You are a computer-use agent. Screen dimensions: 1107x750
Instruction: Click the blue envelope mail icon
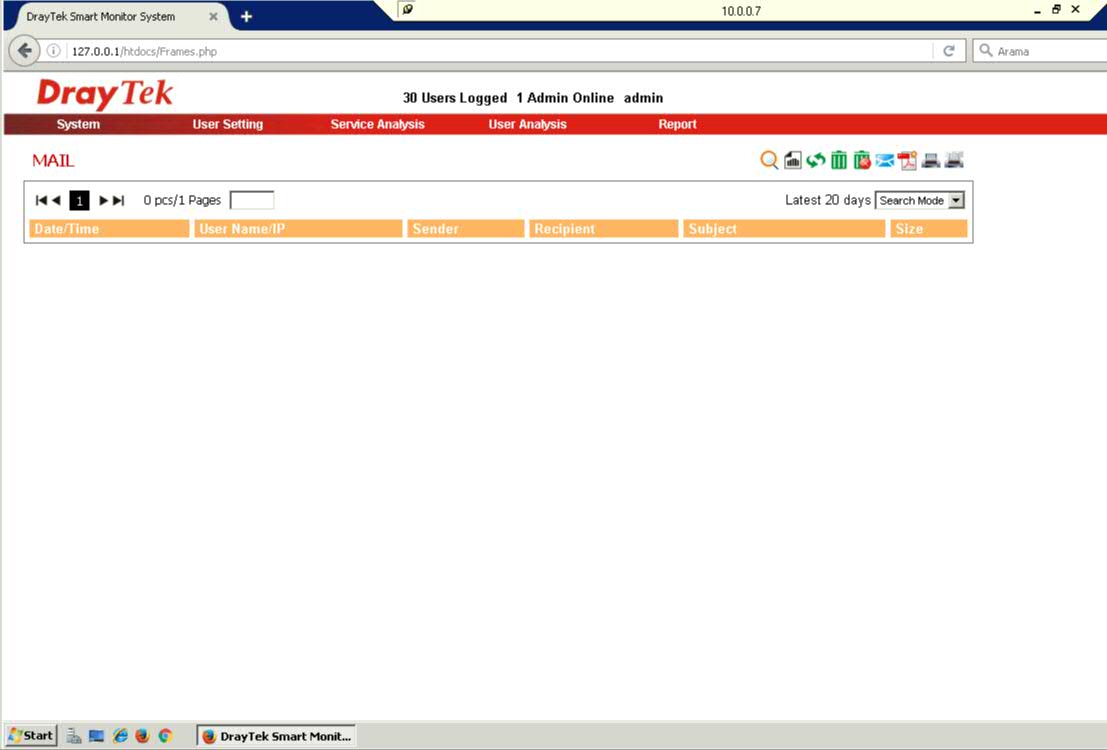point(885,160)
